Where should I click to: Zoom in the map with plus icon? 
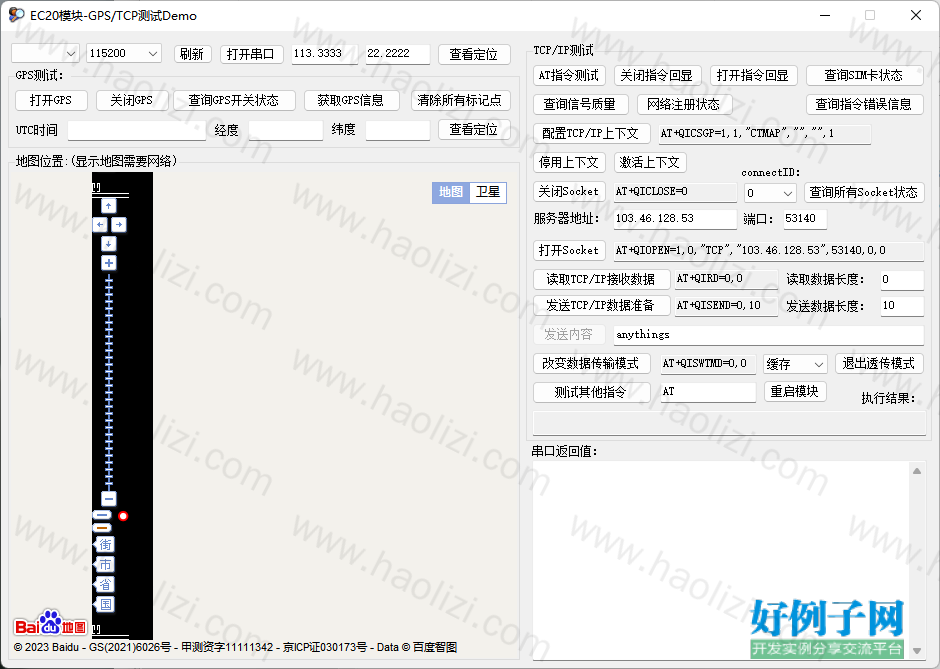(109, 263)
